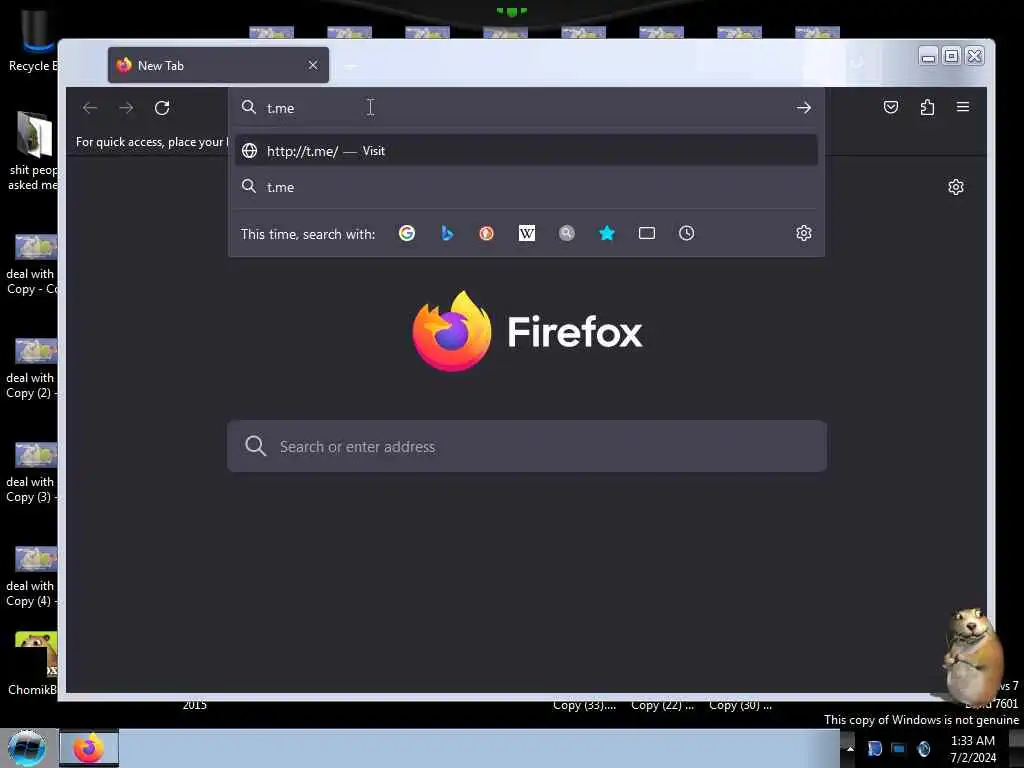Select the http://t.me/ Visit suggestion
Viewport: 1024px width, 768px height.
pos(526,151)
